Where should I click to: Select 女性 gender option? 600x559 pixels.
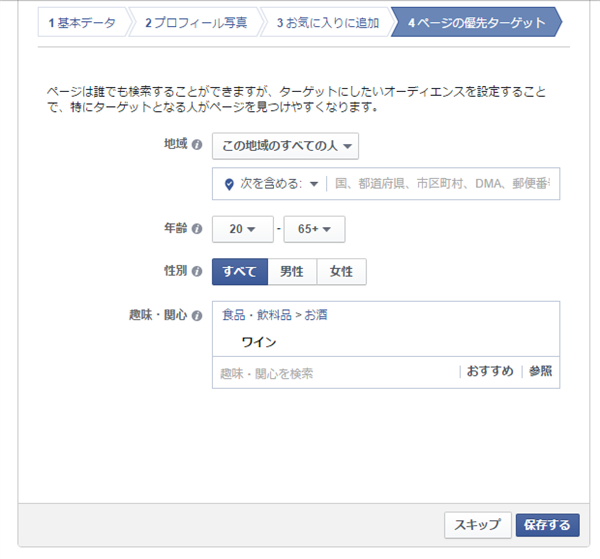(x=341, y=272)
